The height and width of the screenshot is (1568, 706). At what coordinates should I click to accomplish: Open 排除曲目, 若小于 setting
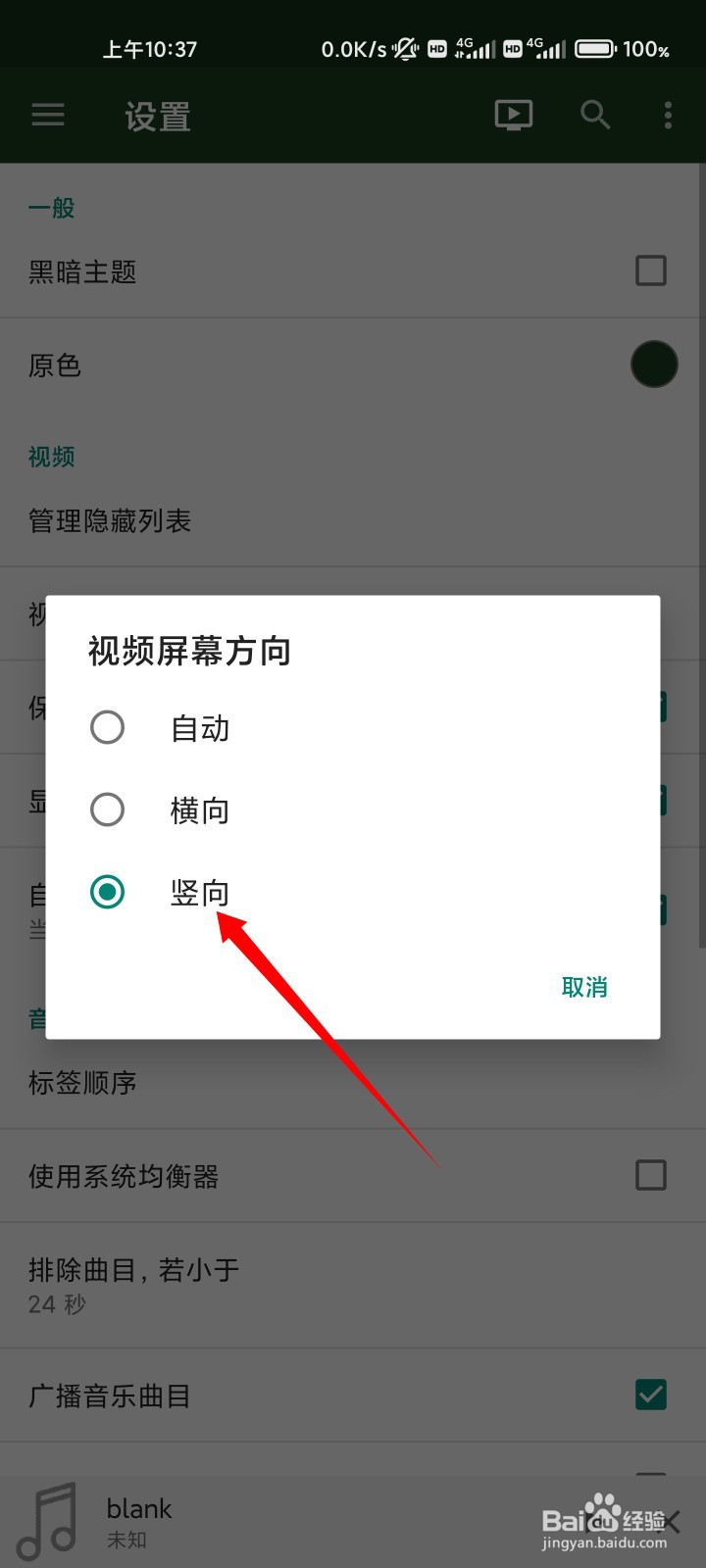[352, 1285]
